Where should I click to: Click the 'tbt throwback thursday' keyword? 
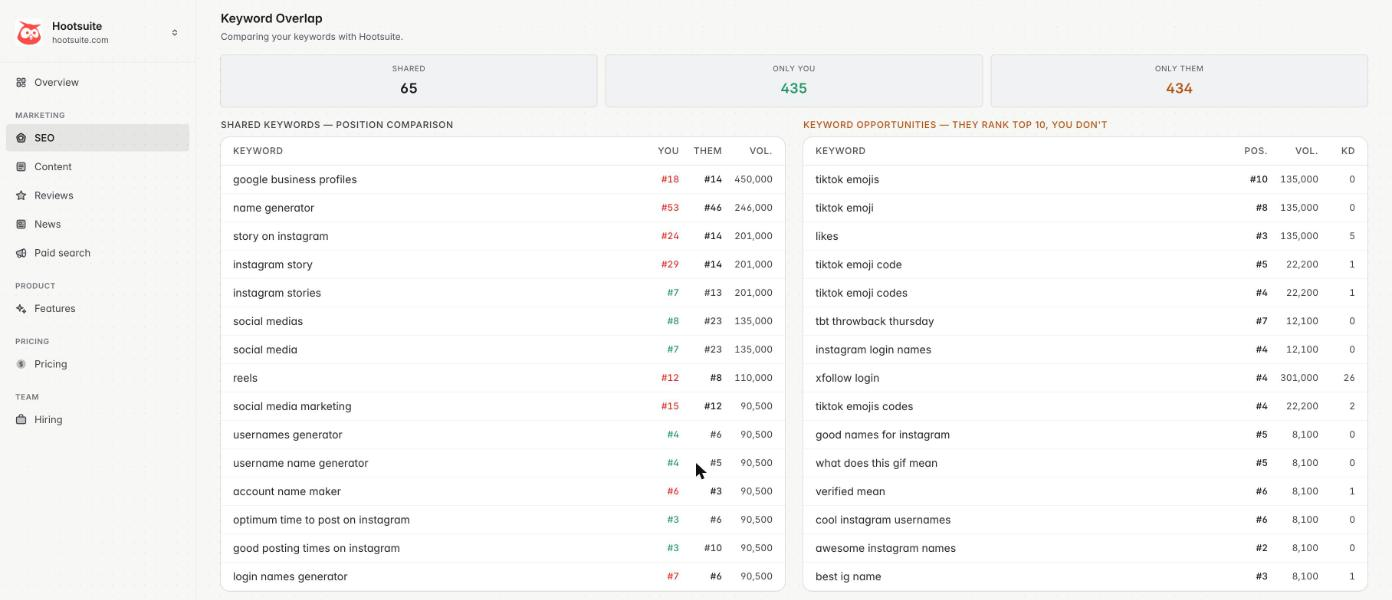pos(874,321)
